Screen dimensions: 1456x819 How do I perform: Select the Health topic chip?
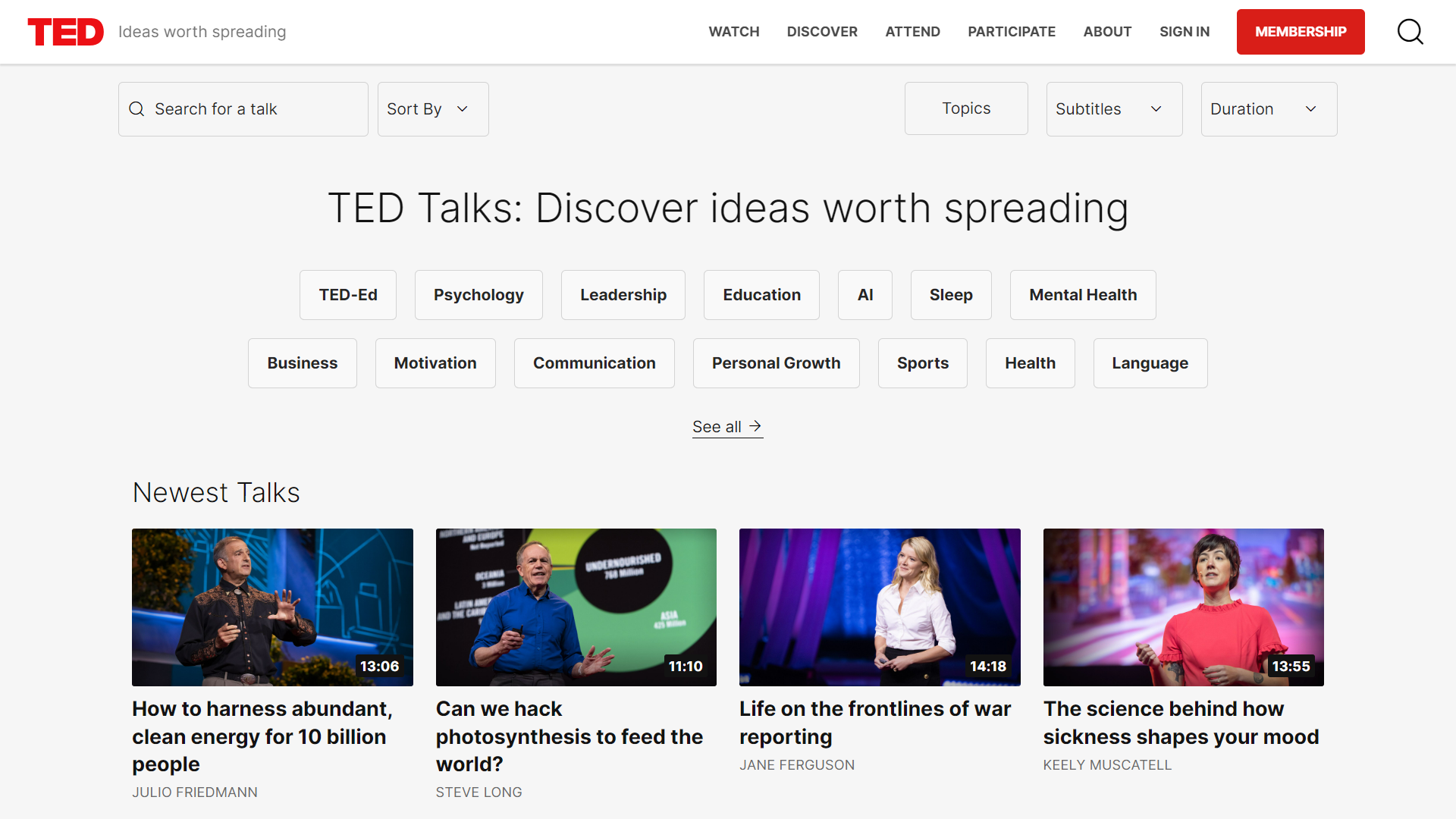point(1031,363)
